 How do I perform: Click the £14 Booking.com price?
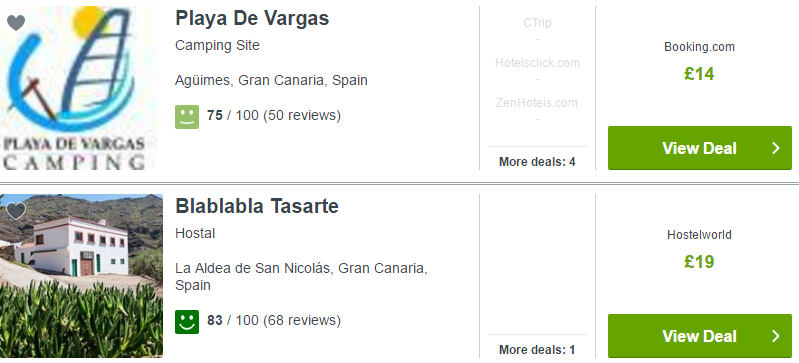(699, 74)
